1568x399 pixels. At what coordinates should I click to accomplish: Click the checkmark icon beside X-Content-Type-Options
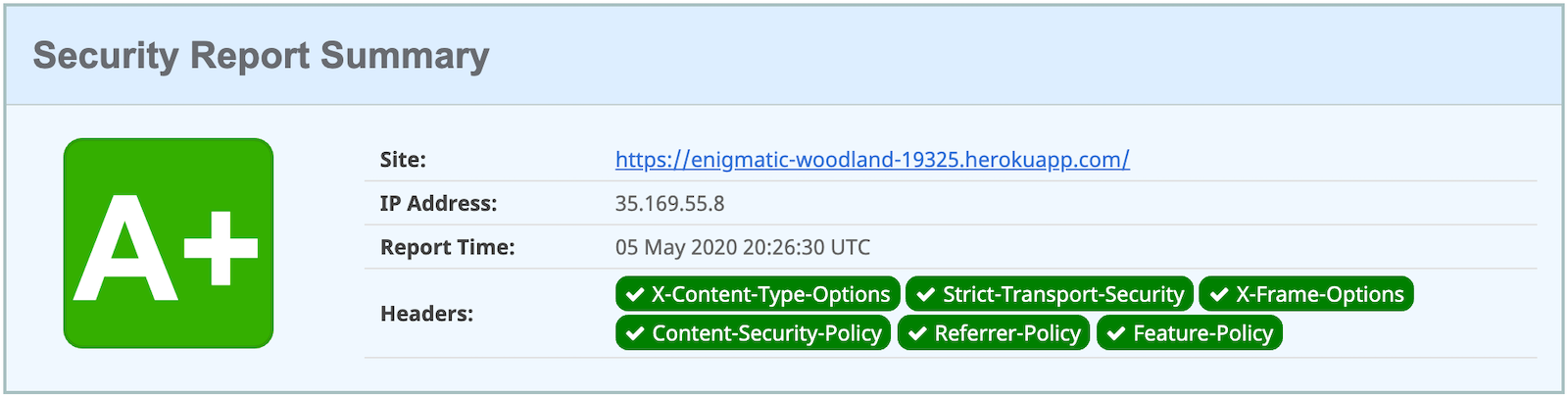635,295
